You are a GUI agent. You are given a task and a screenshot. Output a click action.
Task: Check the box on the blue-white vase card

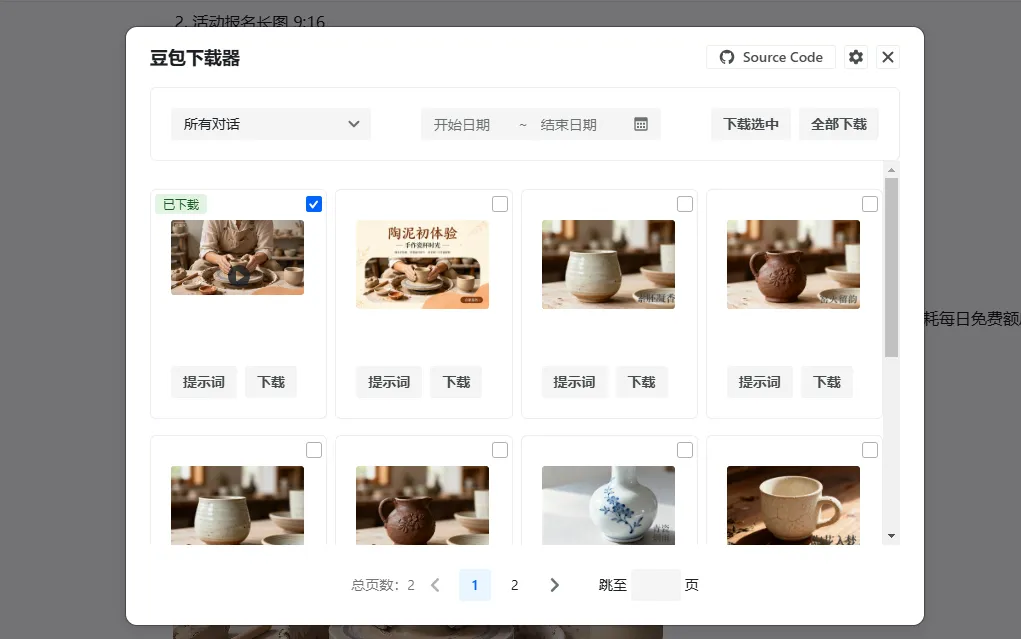[x=685, y=450]
